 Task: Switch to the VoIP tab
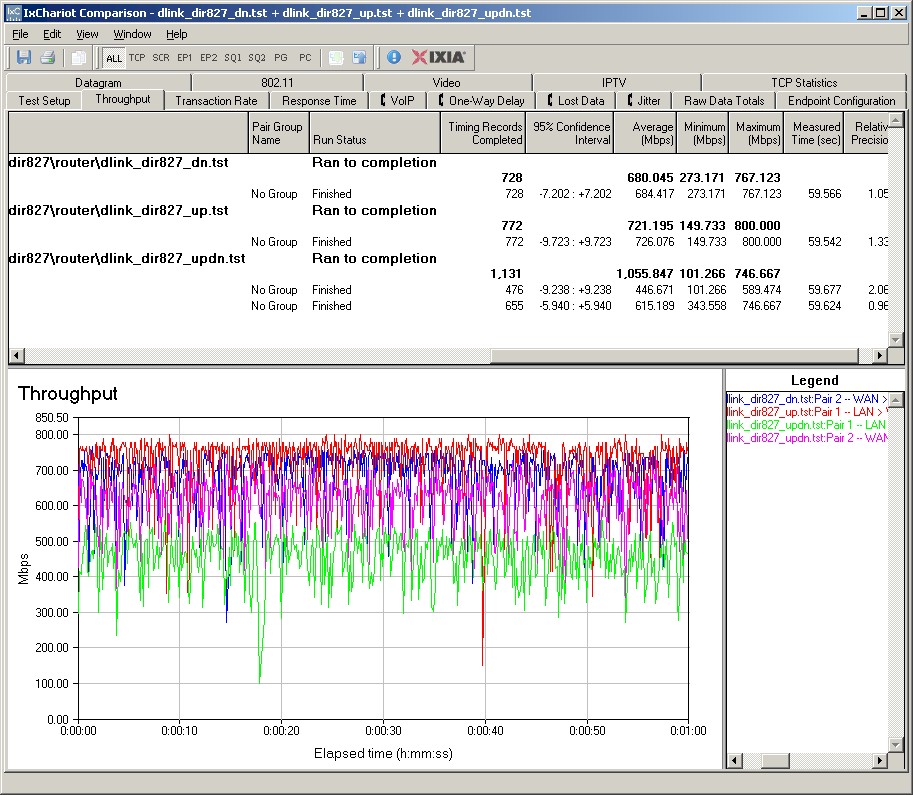(398, 101)
